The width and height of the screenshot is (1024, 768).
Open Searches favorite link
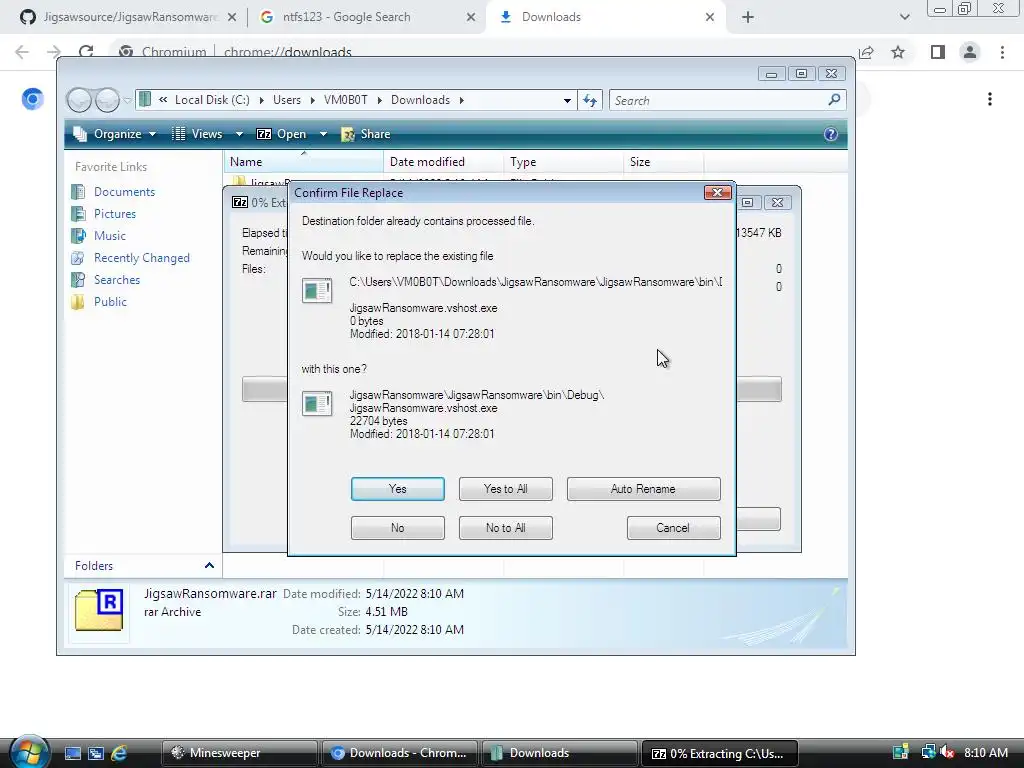tap(117, 280)
